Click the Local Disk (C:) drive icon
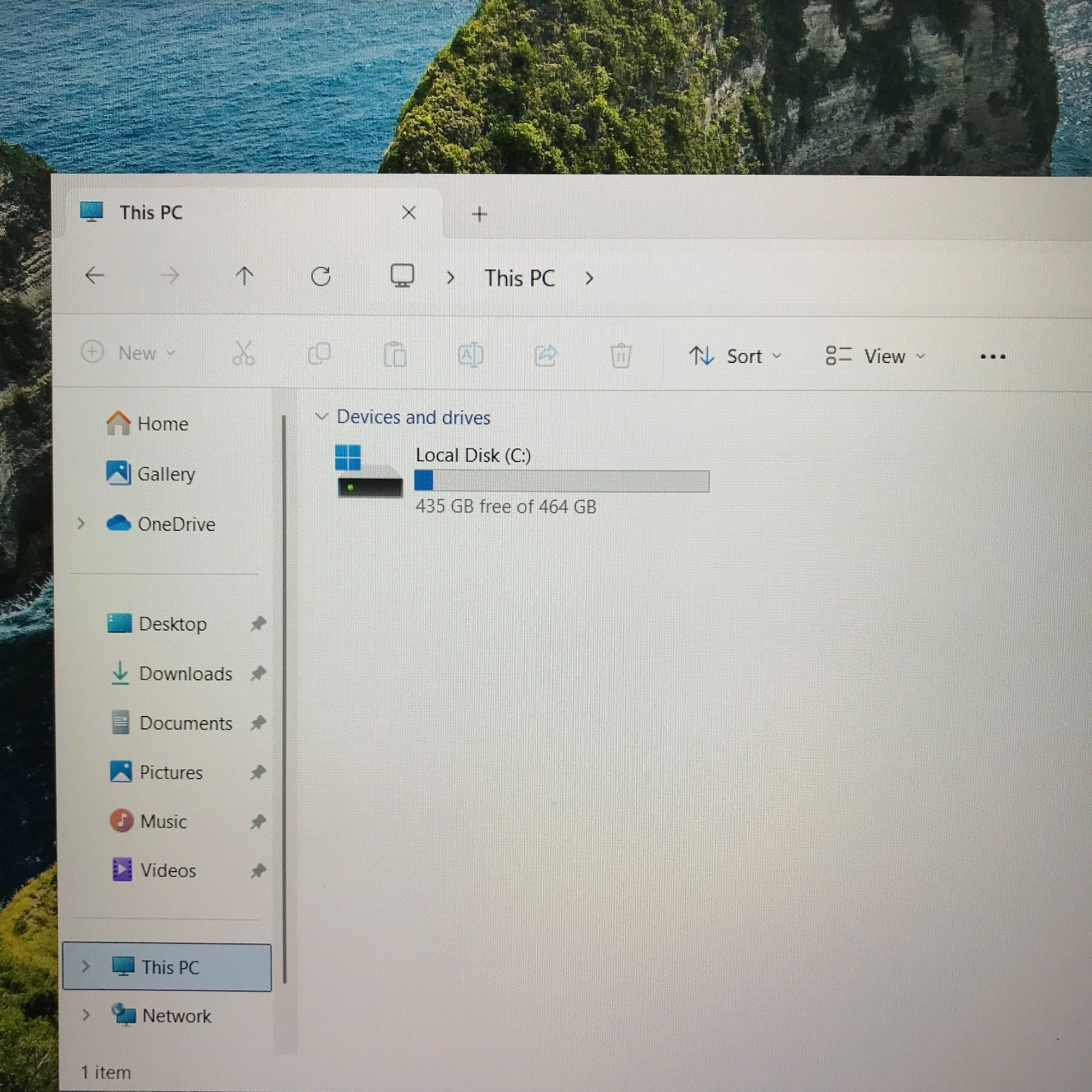This screenshot has height=1092, width=1092. click(369, 471)
